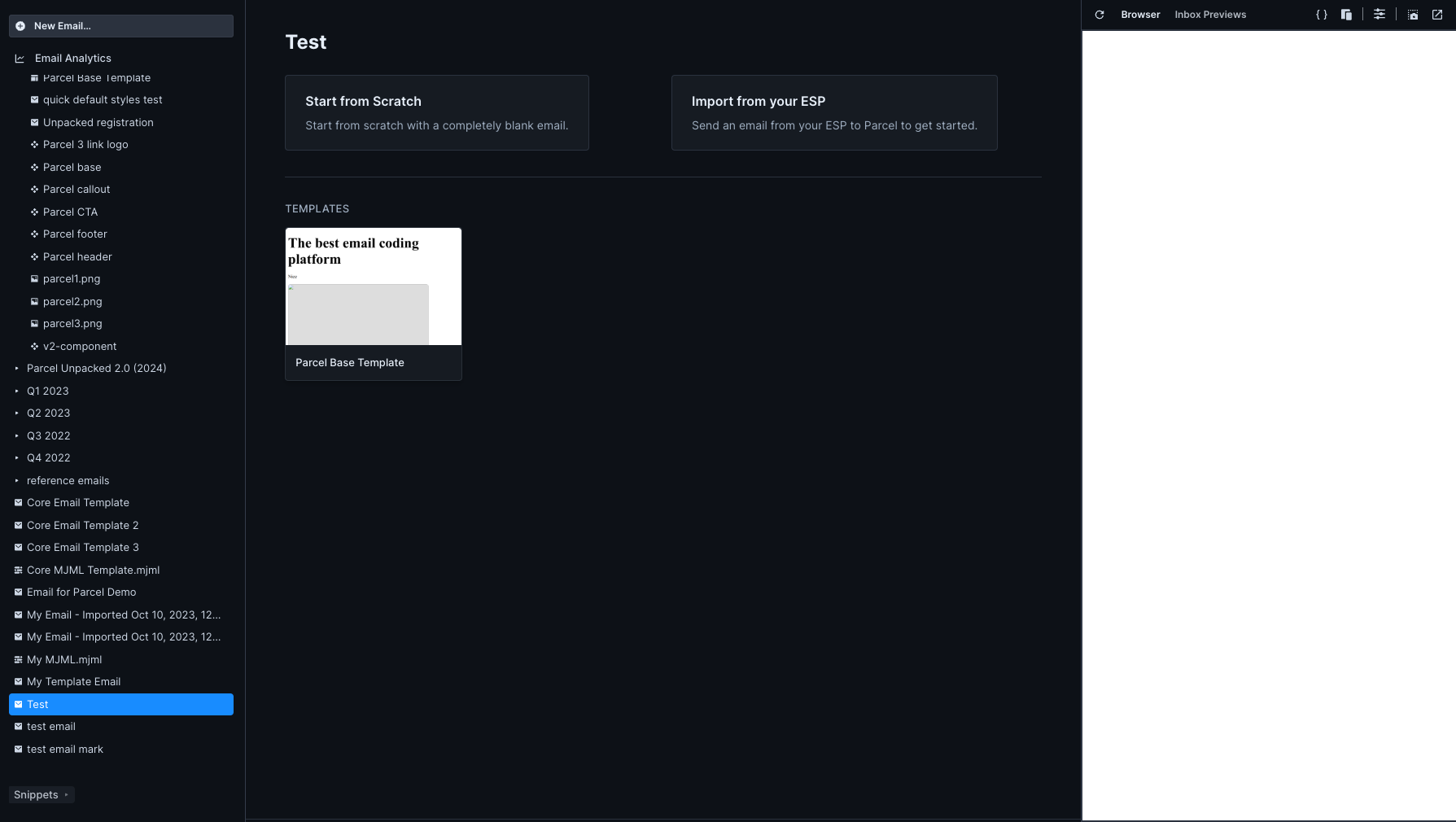Expand the Q4 2022 folder
This screenshot has height=822, width=1456.
click(17, 458)
